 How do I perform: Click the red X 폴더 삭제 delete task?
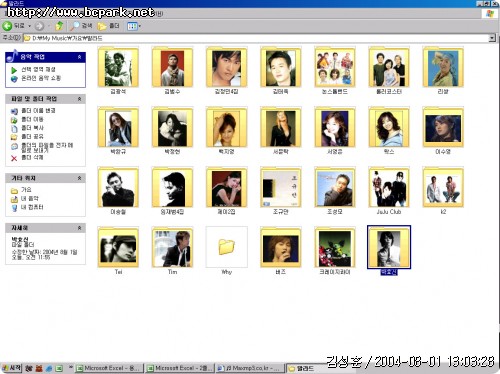[x=27, y=158]
